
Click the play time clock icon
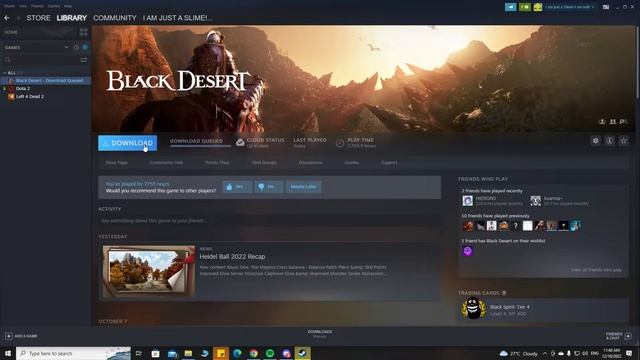click(340, 143)
